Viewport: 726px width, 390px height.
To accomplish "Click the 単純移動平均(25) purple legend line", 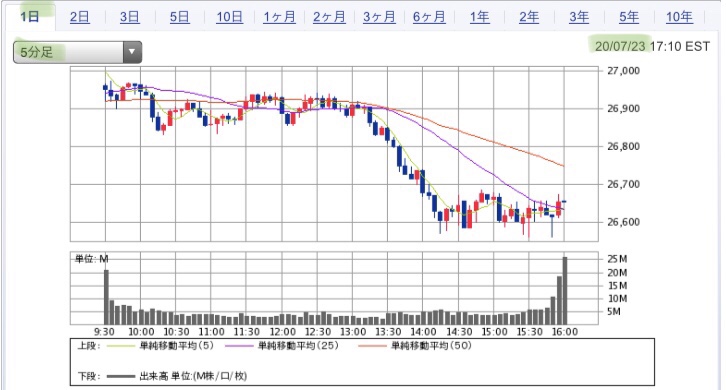I will [x=239, y=346].
